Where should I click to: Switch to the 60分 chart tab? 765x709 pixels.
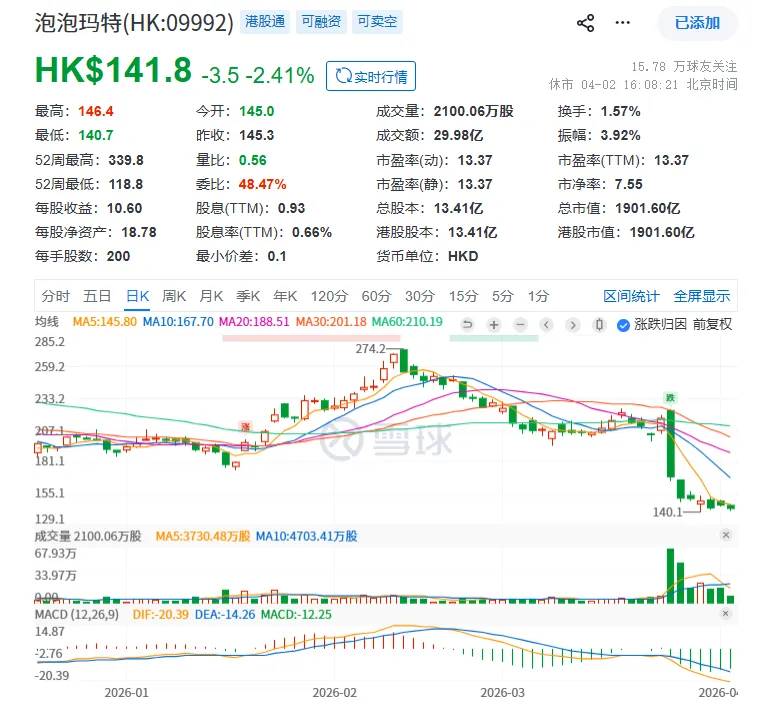(x=377, y=296)
